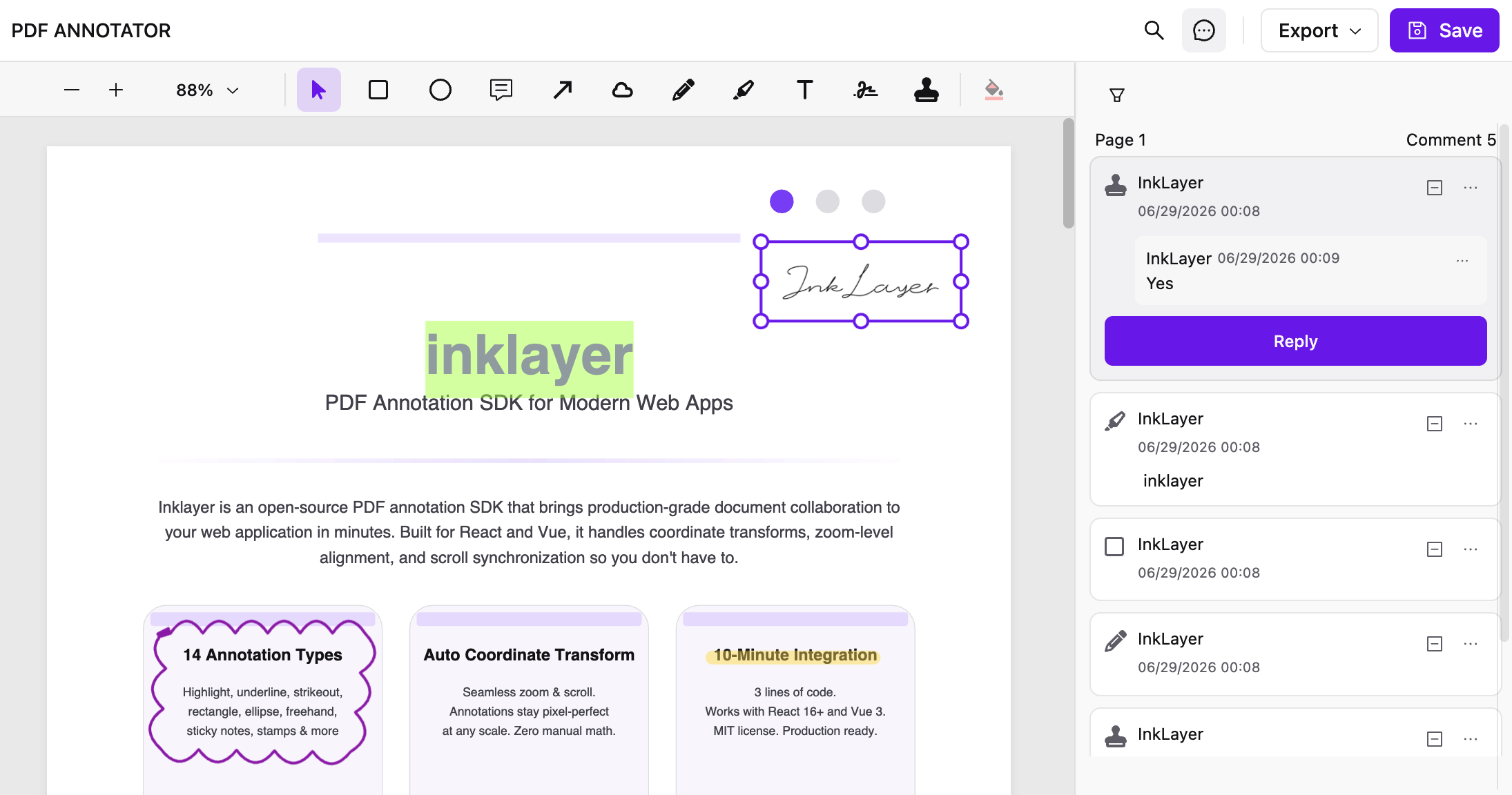Collapse the rectangle annotation comment card
Image resolution: width=1512 pixels, height=795 pixels.
[x=1435, y=549]
